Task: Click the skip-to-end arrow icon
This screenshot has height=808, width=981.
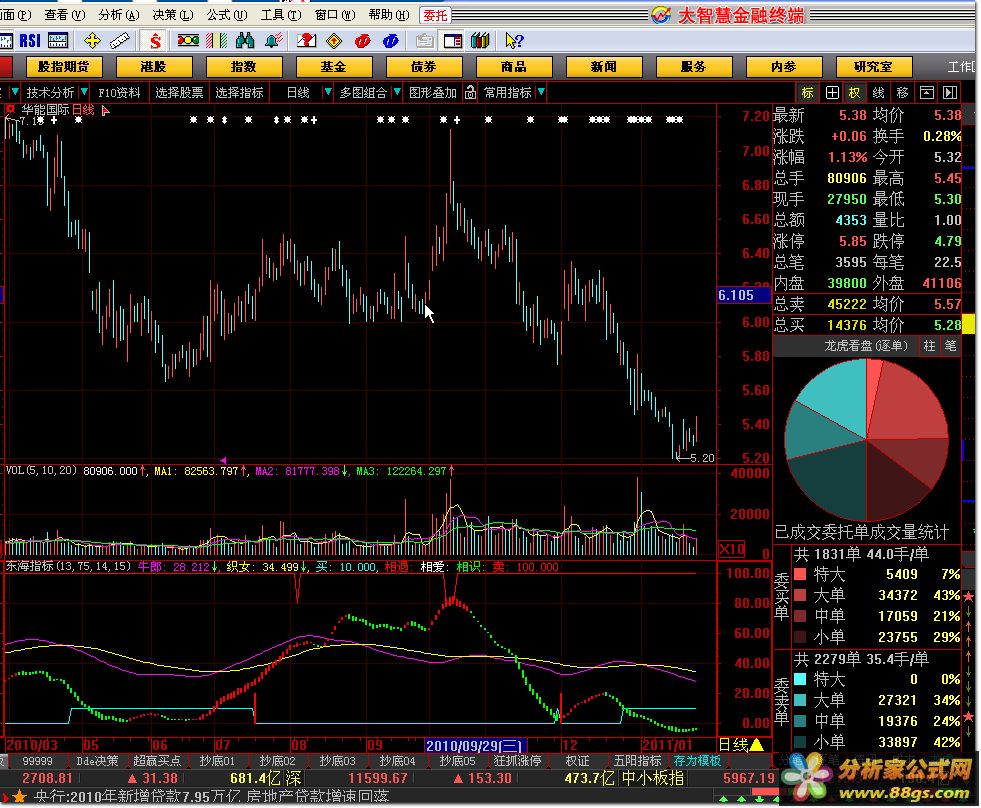Action: [x=950, y=93]
